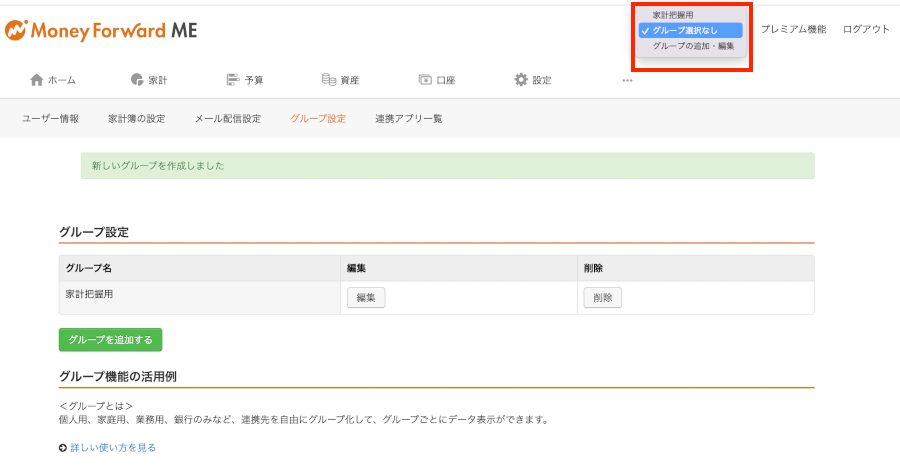Click the coin stack icon for 資産
900x466 pixels.
[329, 80]
